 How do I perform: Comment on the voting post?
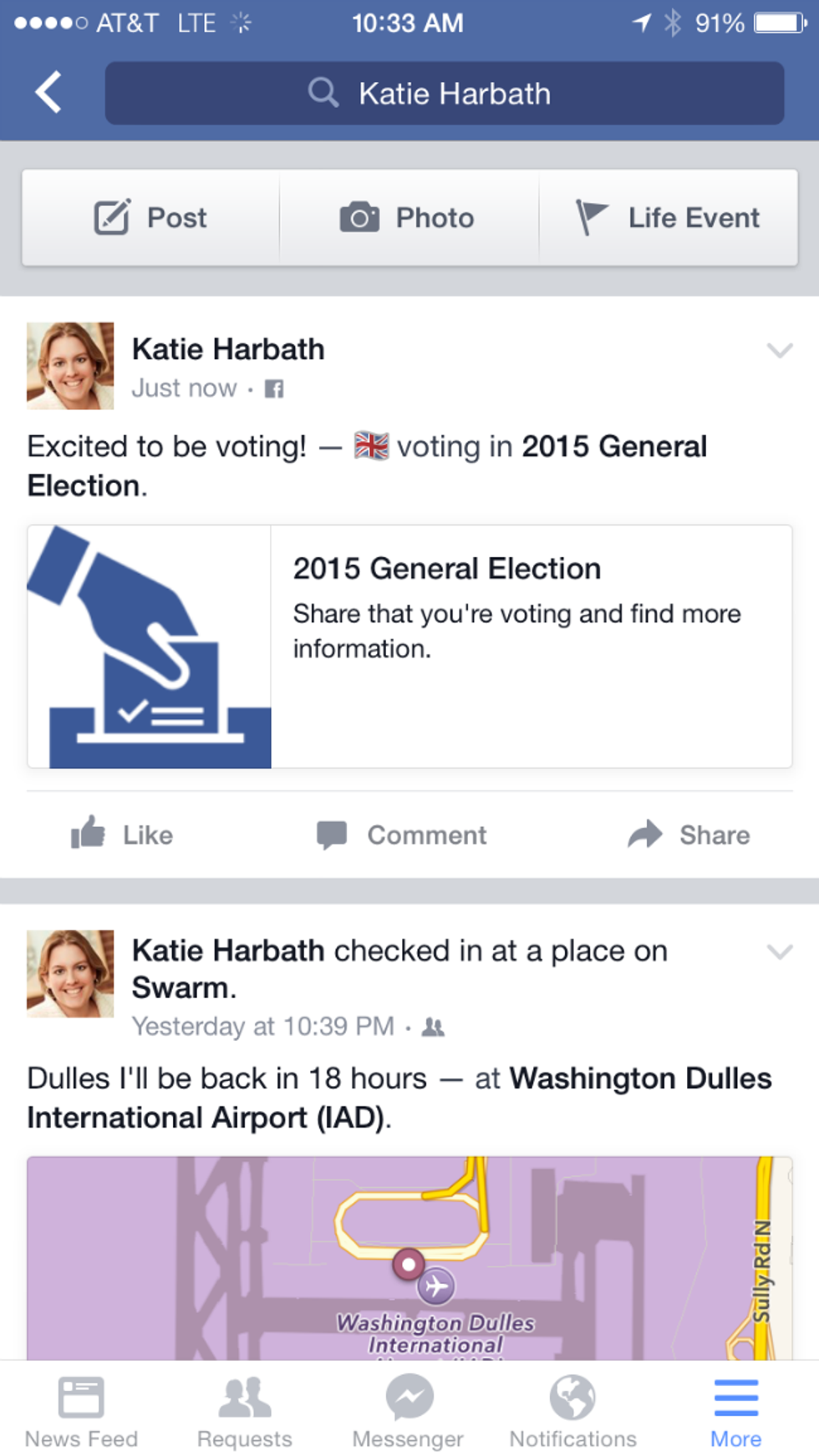tap(402, 835)
